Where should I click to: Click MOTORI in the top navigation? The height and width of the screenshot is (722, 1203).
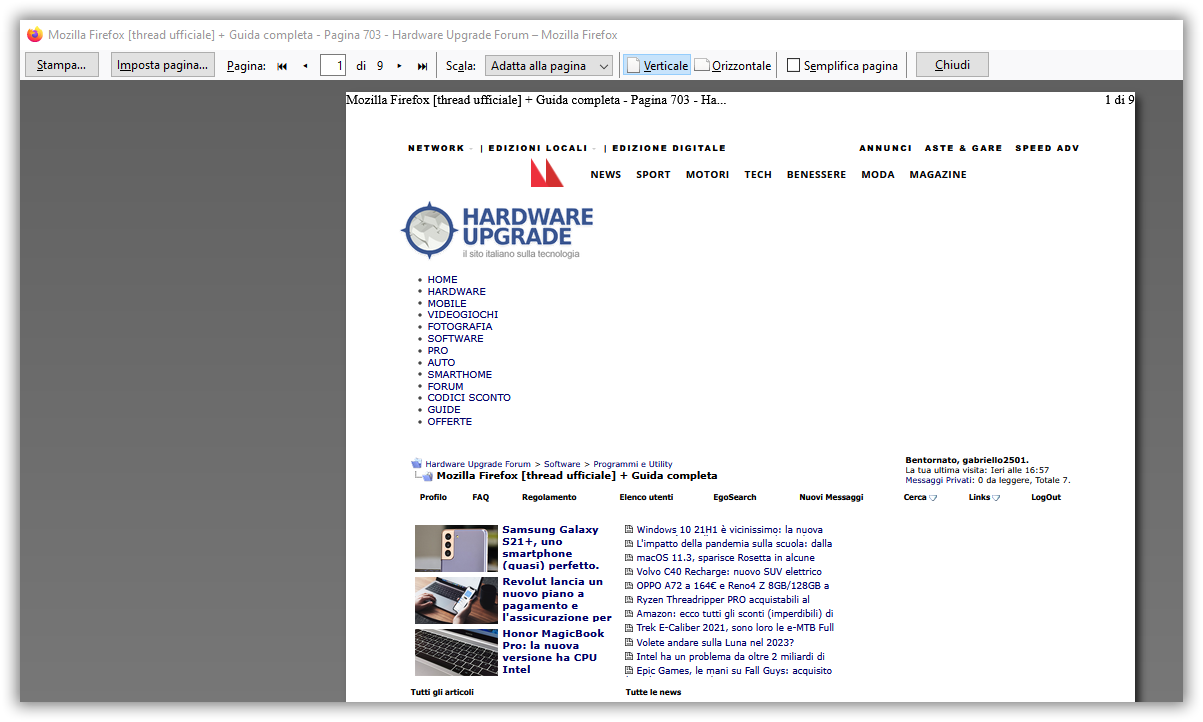click(707, 175)
